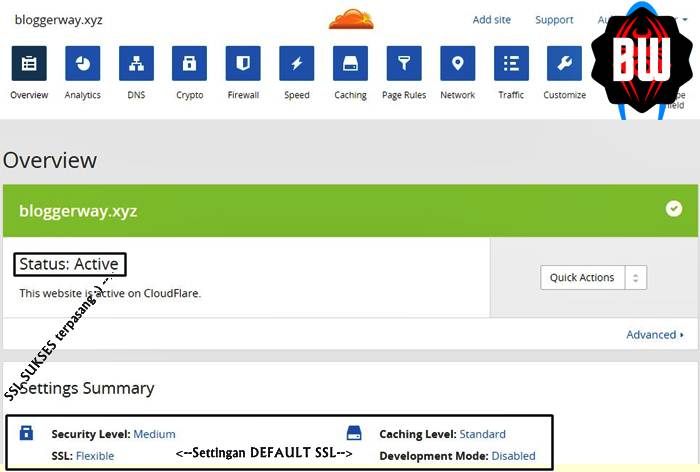Expand the Advanced link
This screenshot has width=700, height=472.
pos(654,334)
